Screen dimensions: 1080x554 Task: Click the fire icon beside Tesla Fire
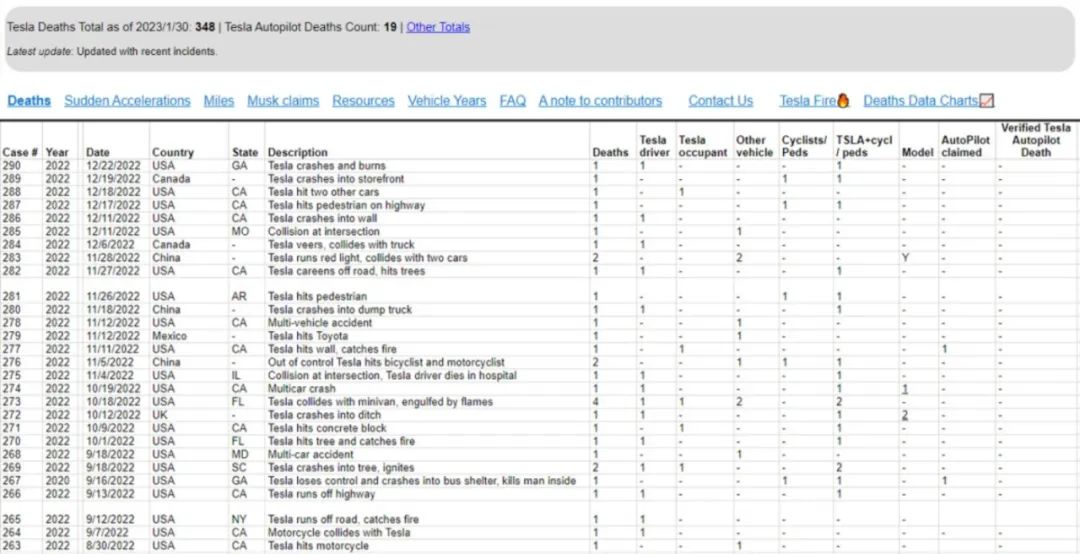(843, 101)
